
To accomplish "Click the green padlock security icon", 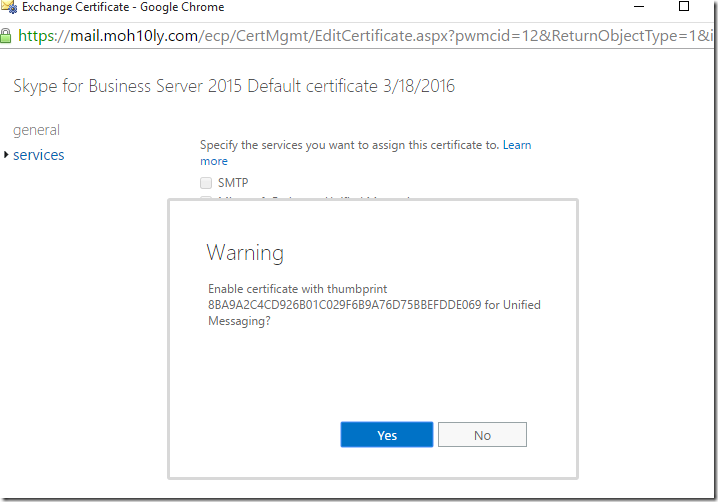I will pyautogui.click(x=5, y=36).
